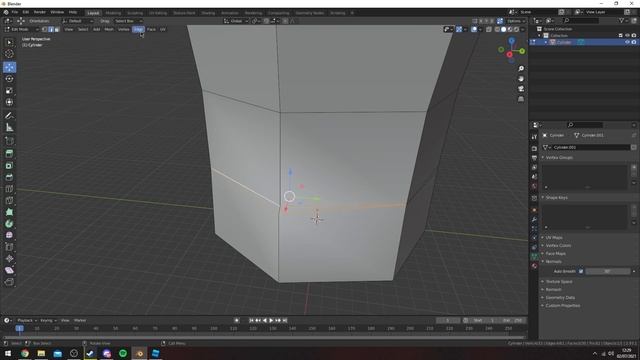Switch to wireframe viewport shading
The height and width of the screenshot is (360, 640).
point(497,29)
